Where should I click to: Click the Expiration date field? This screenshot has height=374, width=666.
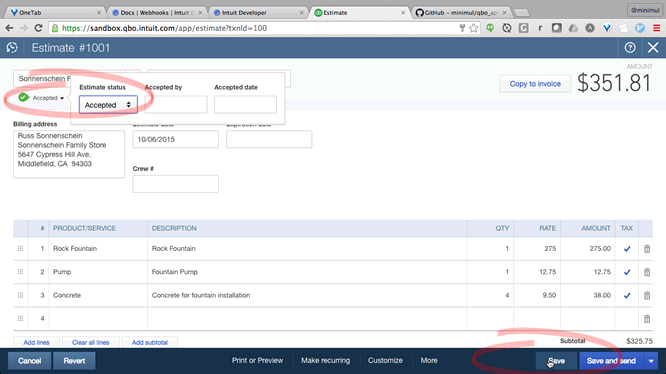click(x=269, y=139)
